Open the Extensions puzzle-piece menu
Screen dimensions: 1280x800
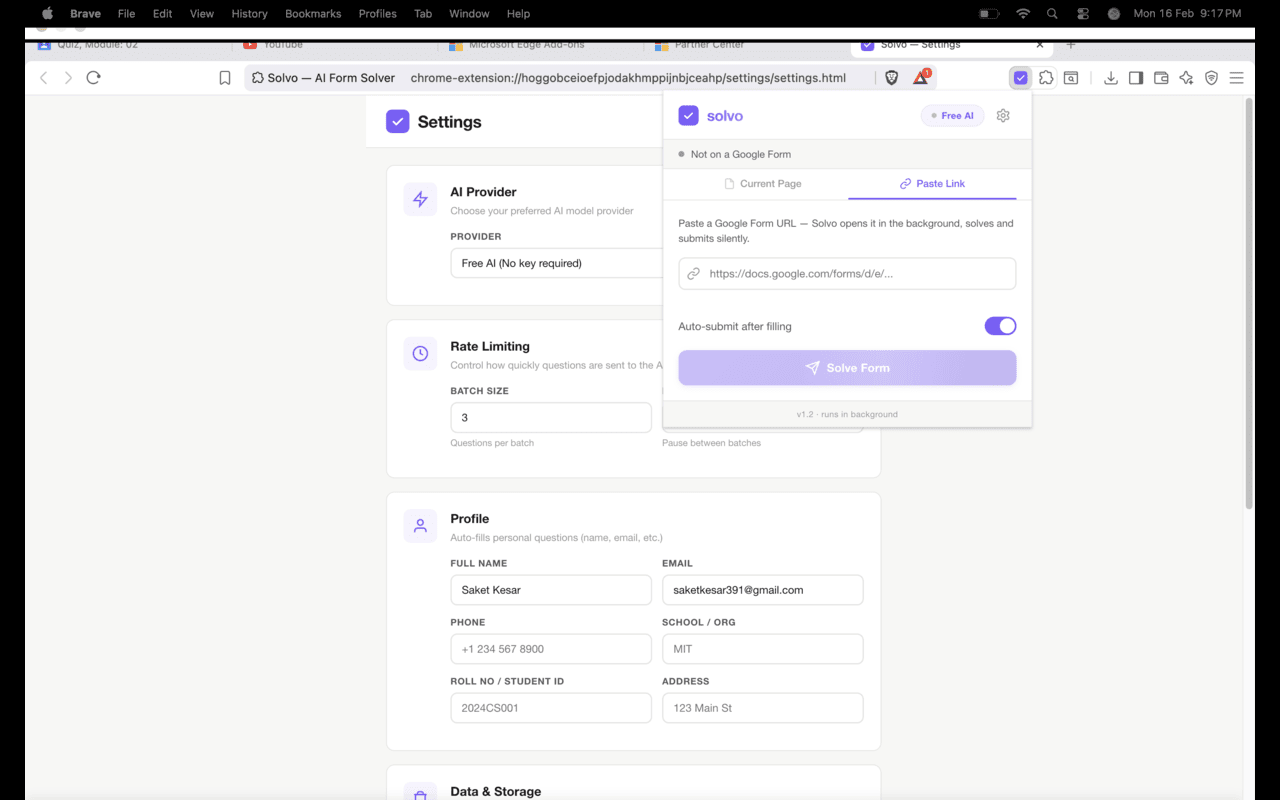click(x=1046, y=78)
